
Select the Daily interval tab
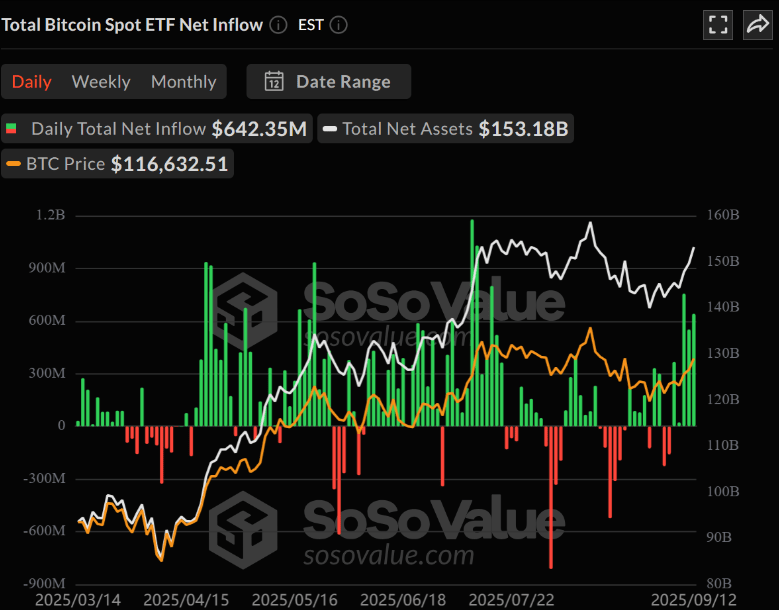[32, 82]
